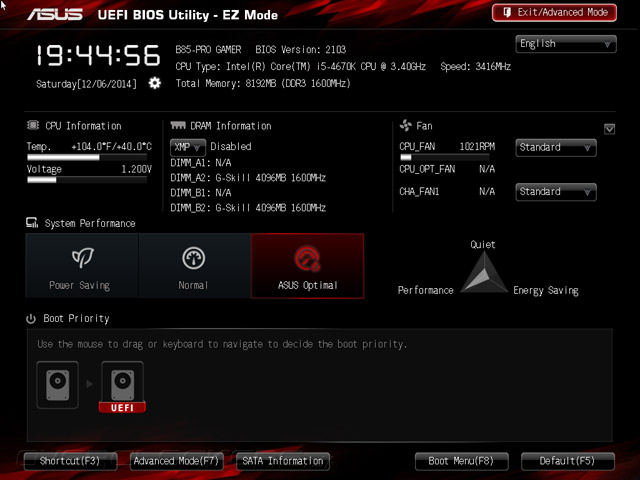Click the CPU temperature bar
640x480 pixels.
[x=87, y=158]
